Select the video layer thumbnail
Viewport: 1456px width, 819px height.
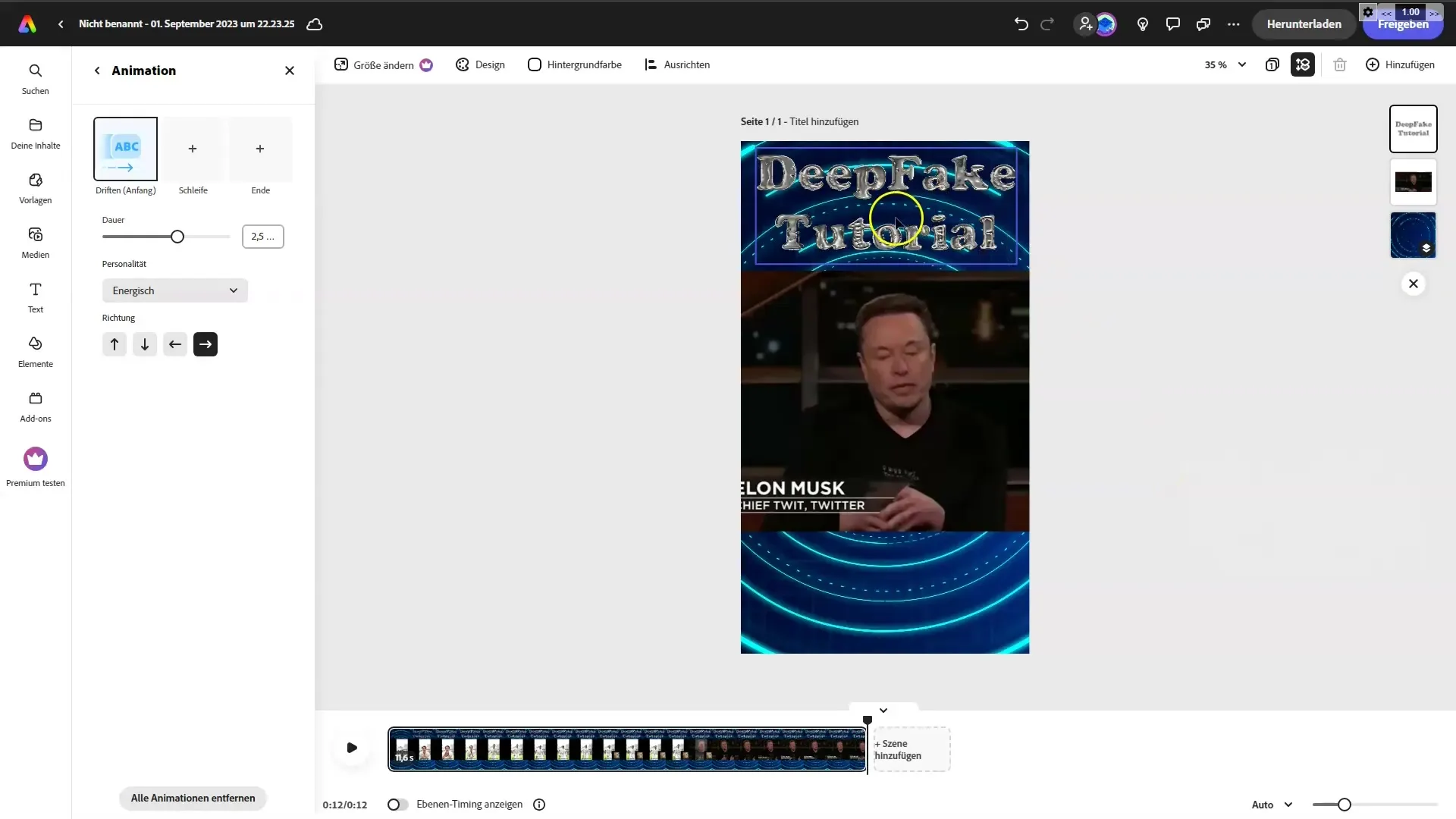coord(1414,182)
